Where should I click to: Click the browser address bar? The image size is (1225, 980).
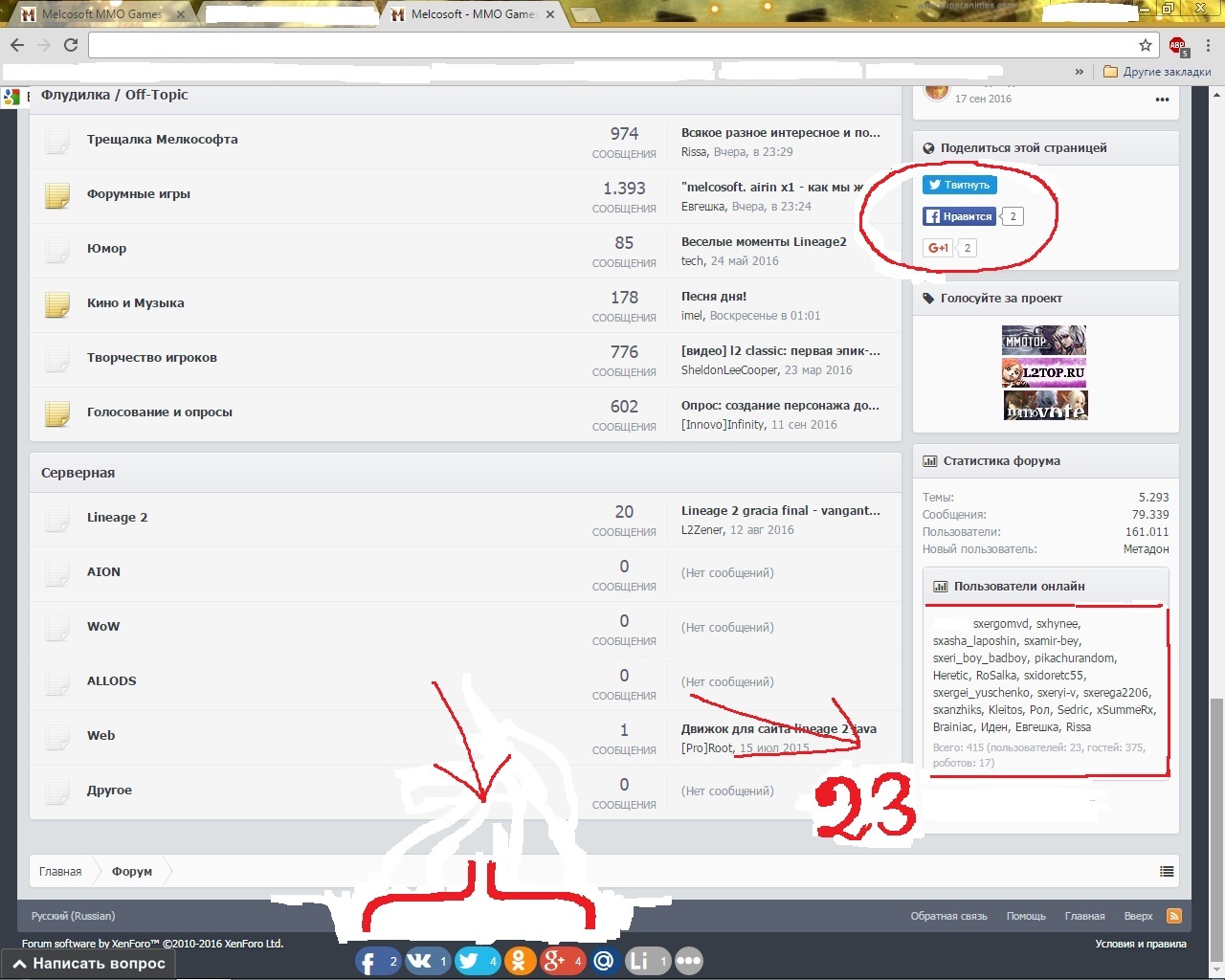pyautogui.click(x=612, y=45)
